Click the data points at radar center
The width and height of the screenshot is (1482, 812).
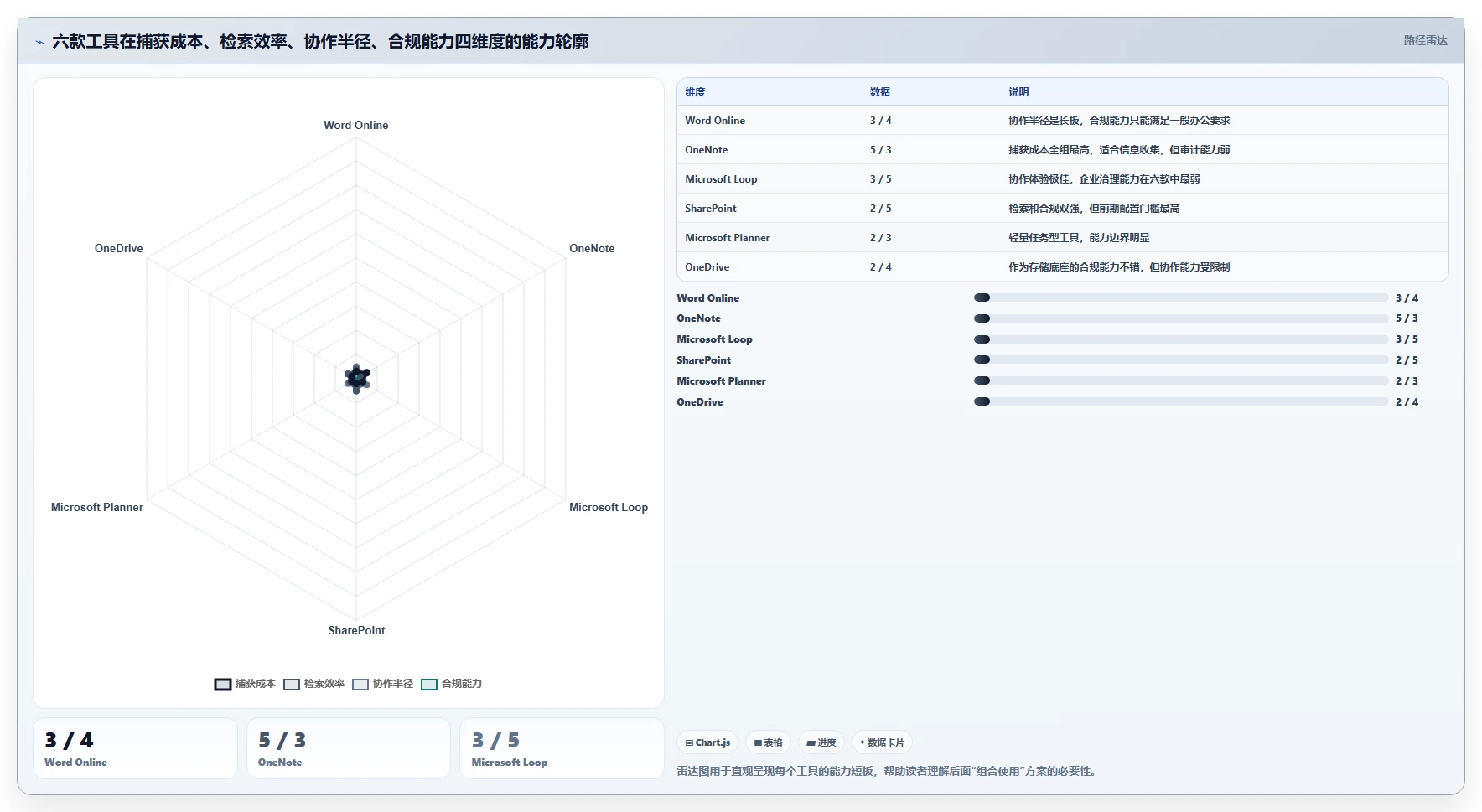(357, 379)
